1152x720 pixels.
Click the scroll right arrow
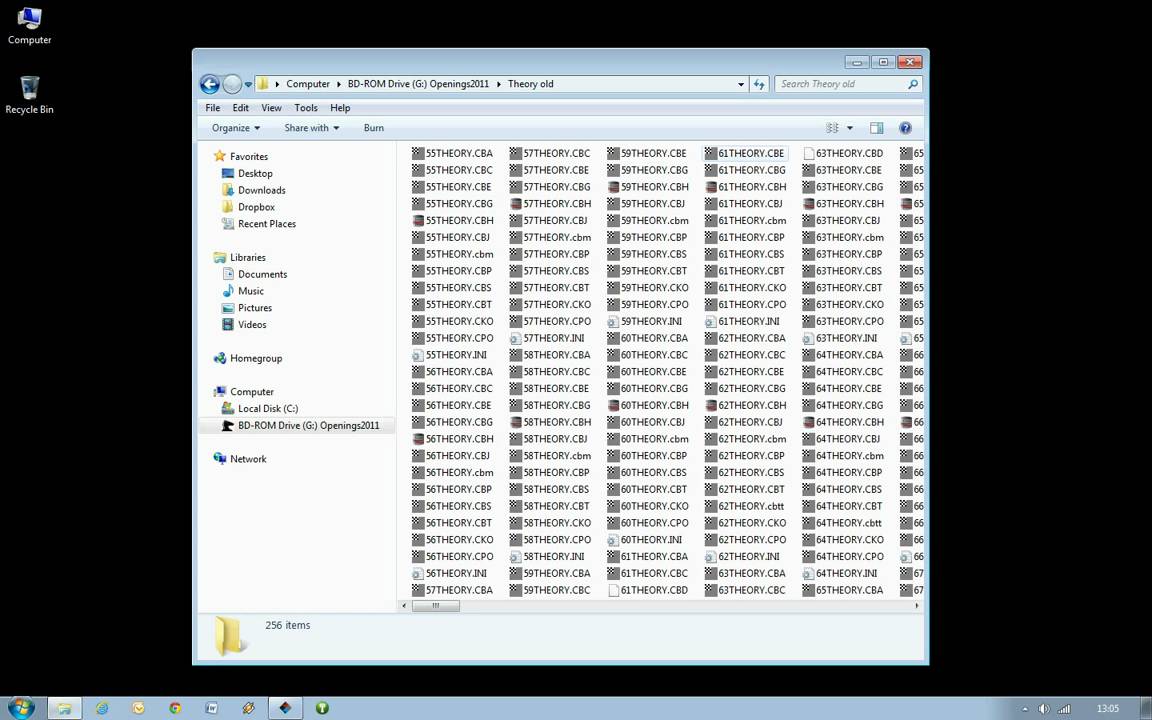coord(916,606)
